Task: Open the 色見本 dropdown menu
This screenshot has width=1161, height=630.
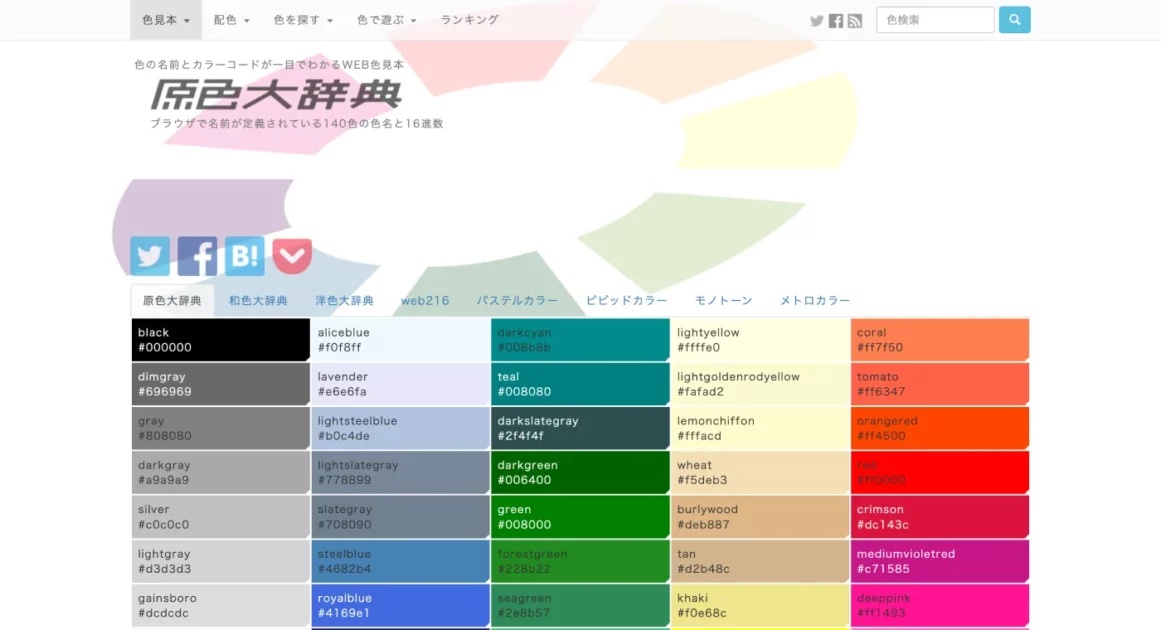Action: [166, 20]
